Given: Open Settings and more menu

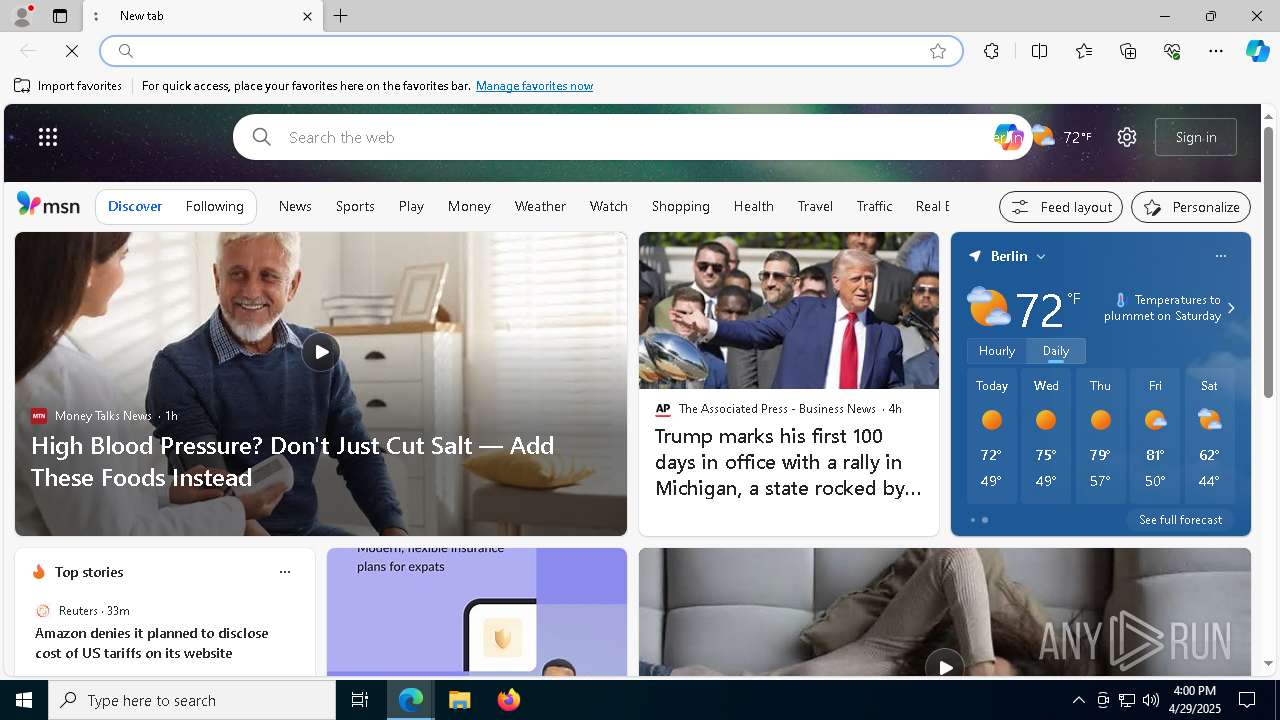Looking at the screenshot, I should pyautogui.click(x=1216, y=51).
